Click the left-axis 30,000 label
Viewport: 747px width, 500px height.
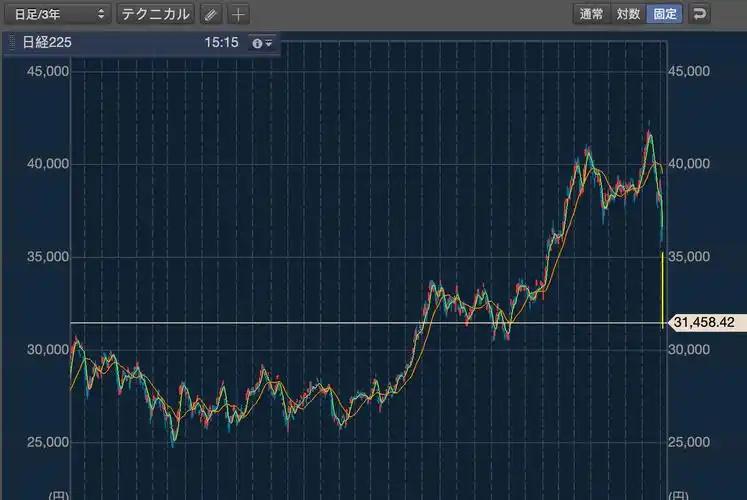pos(48,350)
